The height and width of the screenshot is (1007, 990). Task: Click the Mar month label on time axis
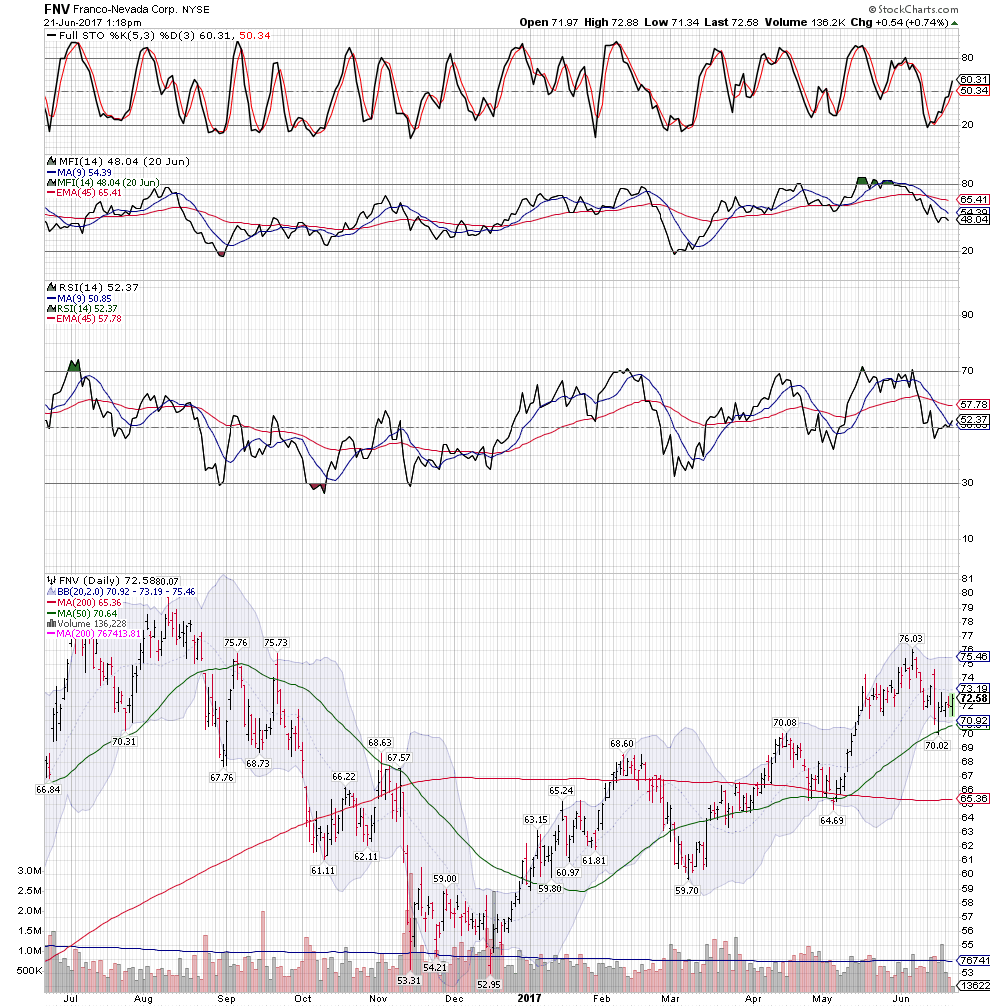[x=670, y=999]
